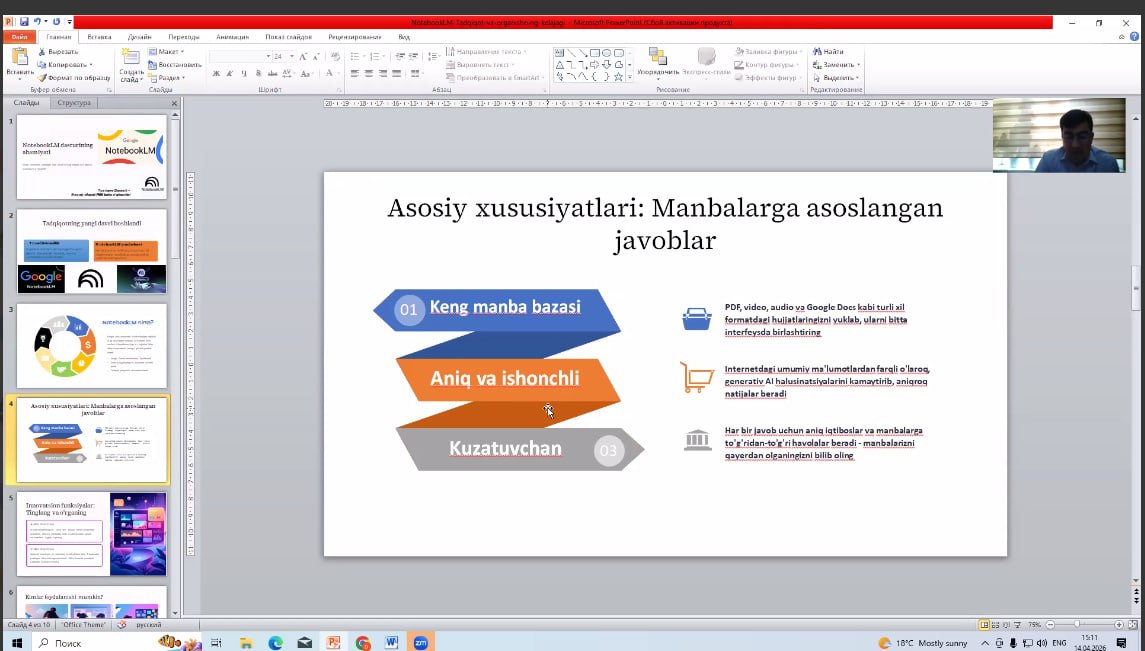Toggle underline formatting (Ч) in the ribbon
Image resolution: width=1145 pixels, height=651 pixels.
(x=244, y=73)
